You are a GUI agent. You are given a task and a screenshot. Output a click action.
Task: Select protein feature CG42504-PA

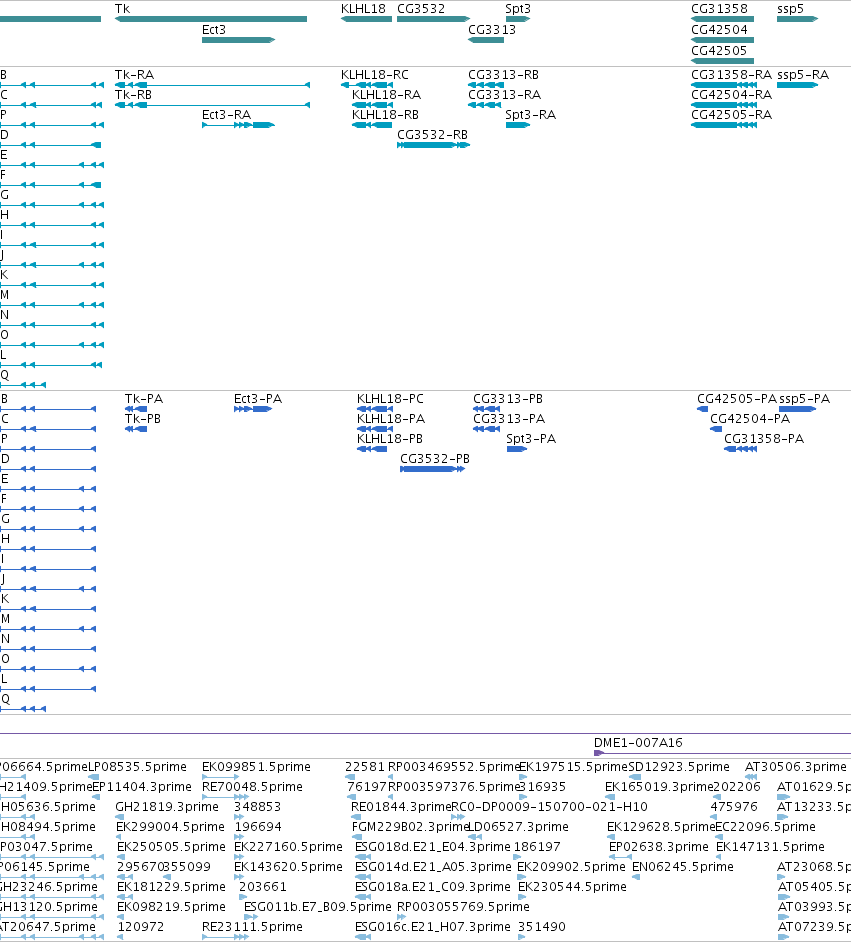[716, 429]
